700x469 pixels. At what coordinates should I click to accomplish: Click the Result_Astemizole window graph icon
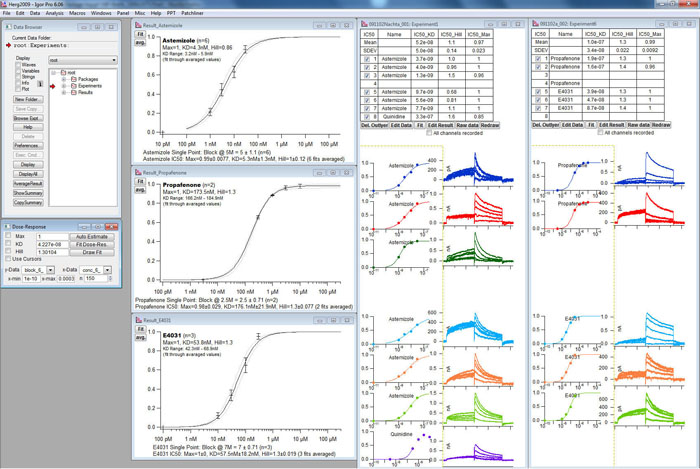[138, 25]
